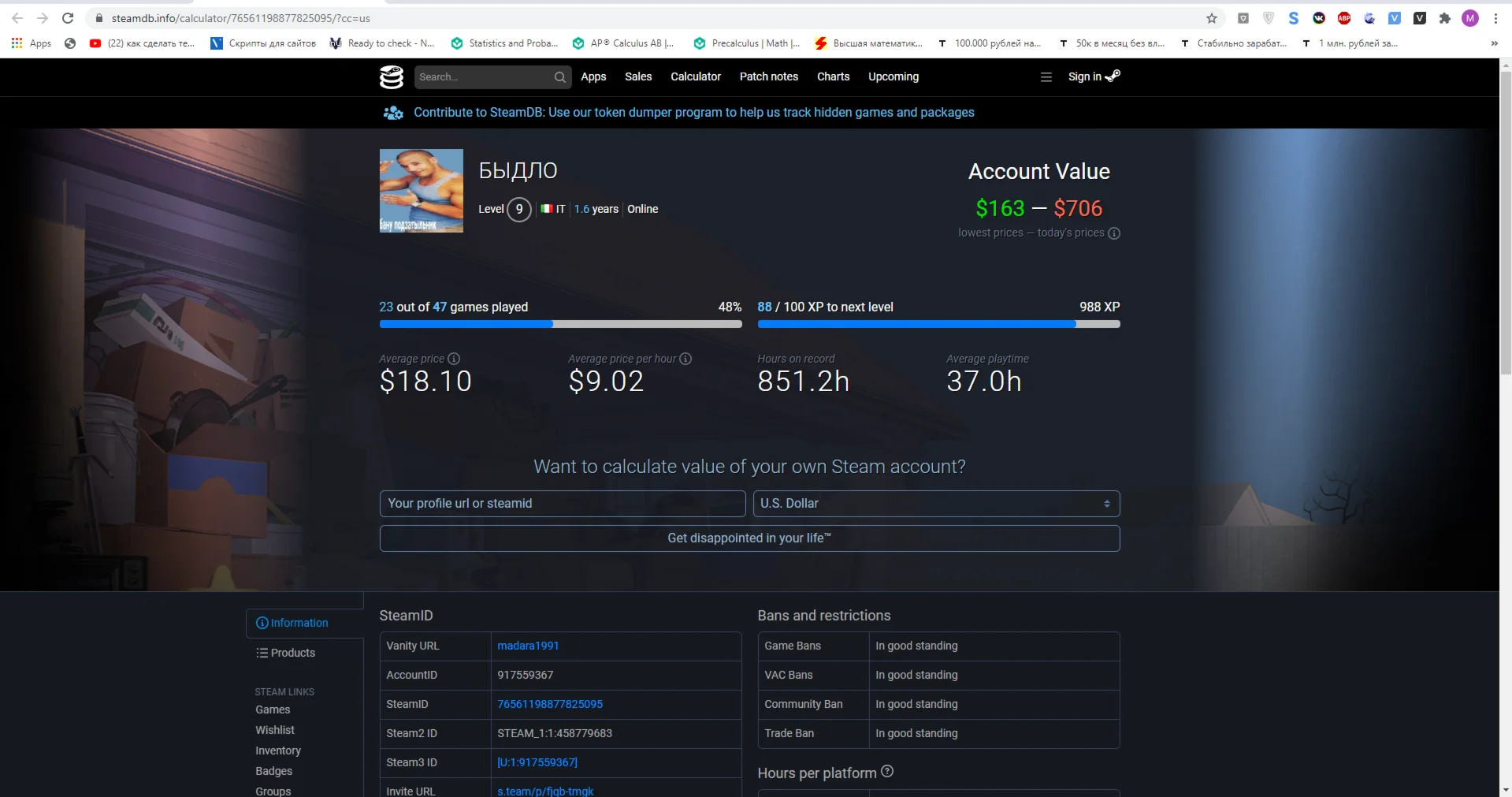The width and height of the screenshot is (1512, 797).
Task: Click the SteamDB logo icon
Action: pos(391,76)
